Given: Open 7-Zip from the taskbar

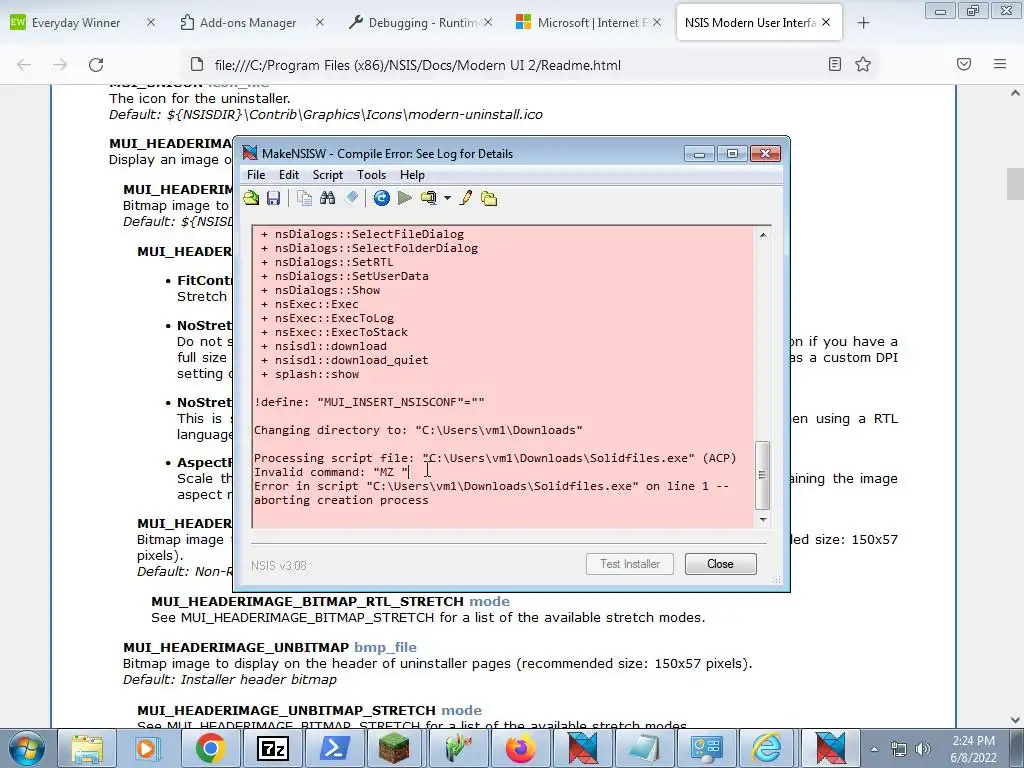Looking at the screenshot, I should pos(273,748).
